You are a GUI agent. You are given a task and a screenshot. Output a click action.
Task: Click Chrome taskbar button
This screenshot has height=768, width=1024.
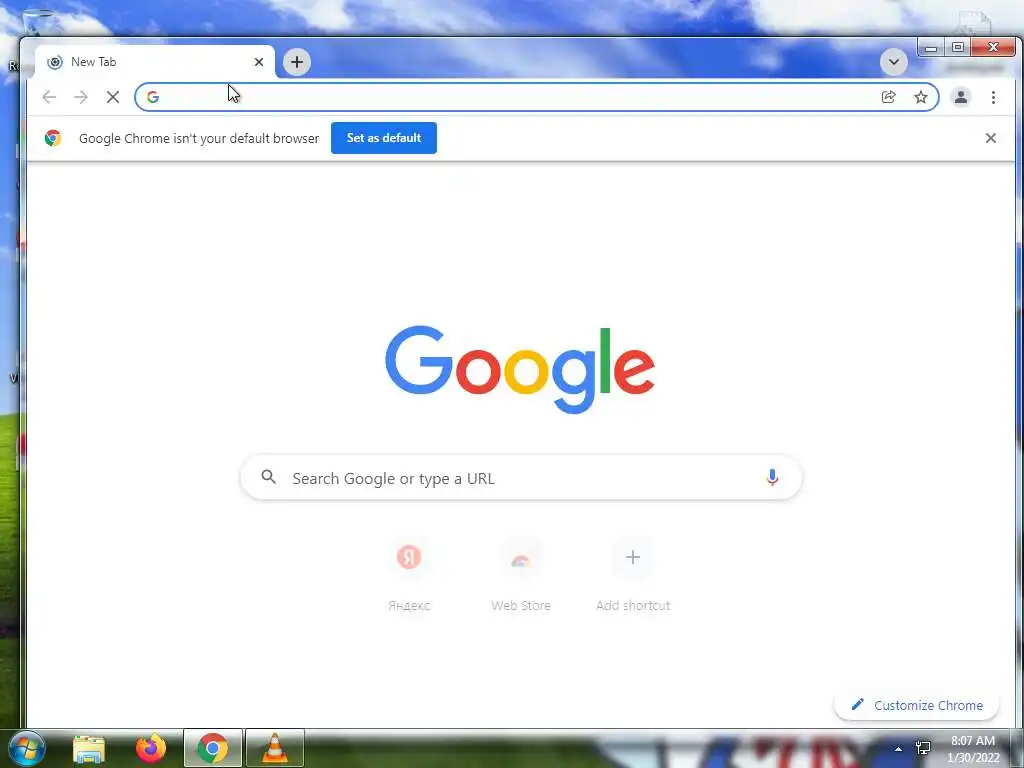pyautogui.click(x=213, y=748)
